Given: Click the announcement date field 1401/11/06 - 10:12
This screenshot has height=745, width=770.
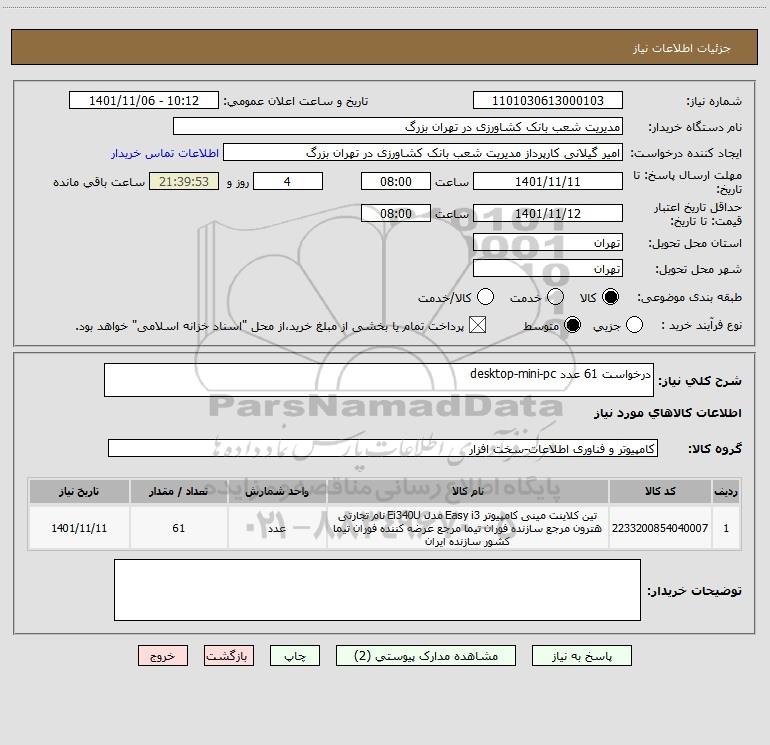Looking at the screenshot, I should 144,100.
